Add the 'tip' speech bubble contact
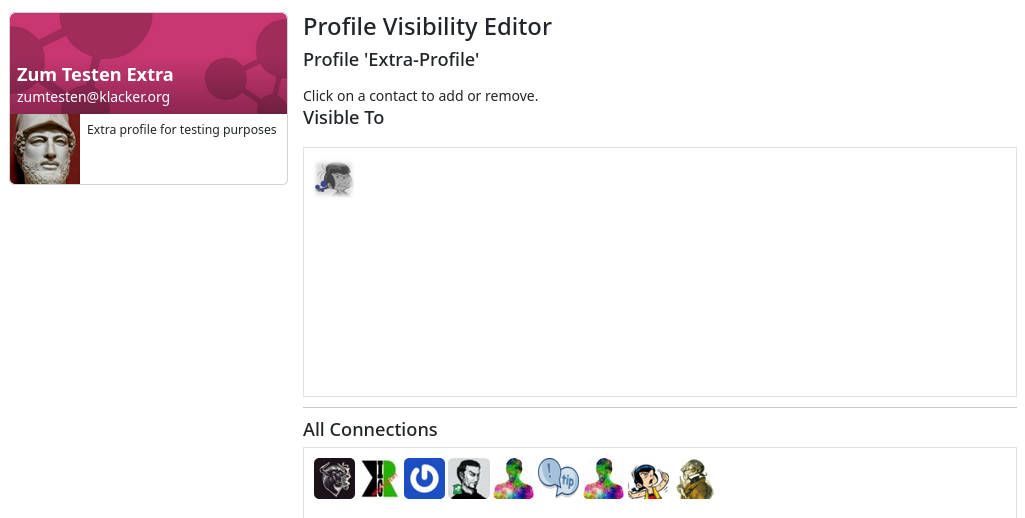1025x518 pixels. (x=558, y=478)
